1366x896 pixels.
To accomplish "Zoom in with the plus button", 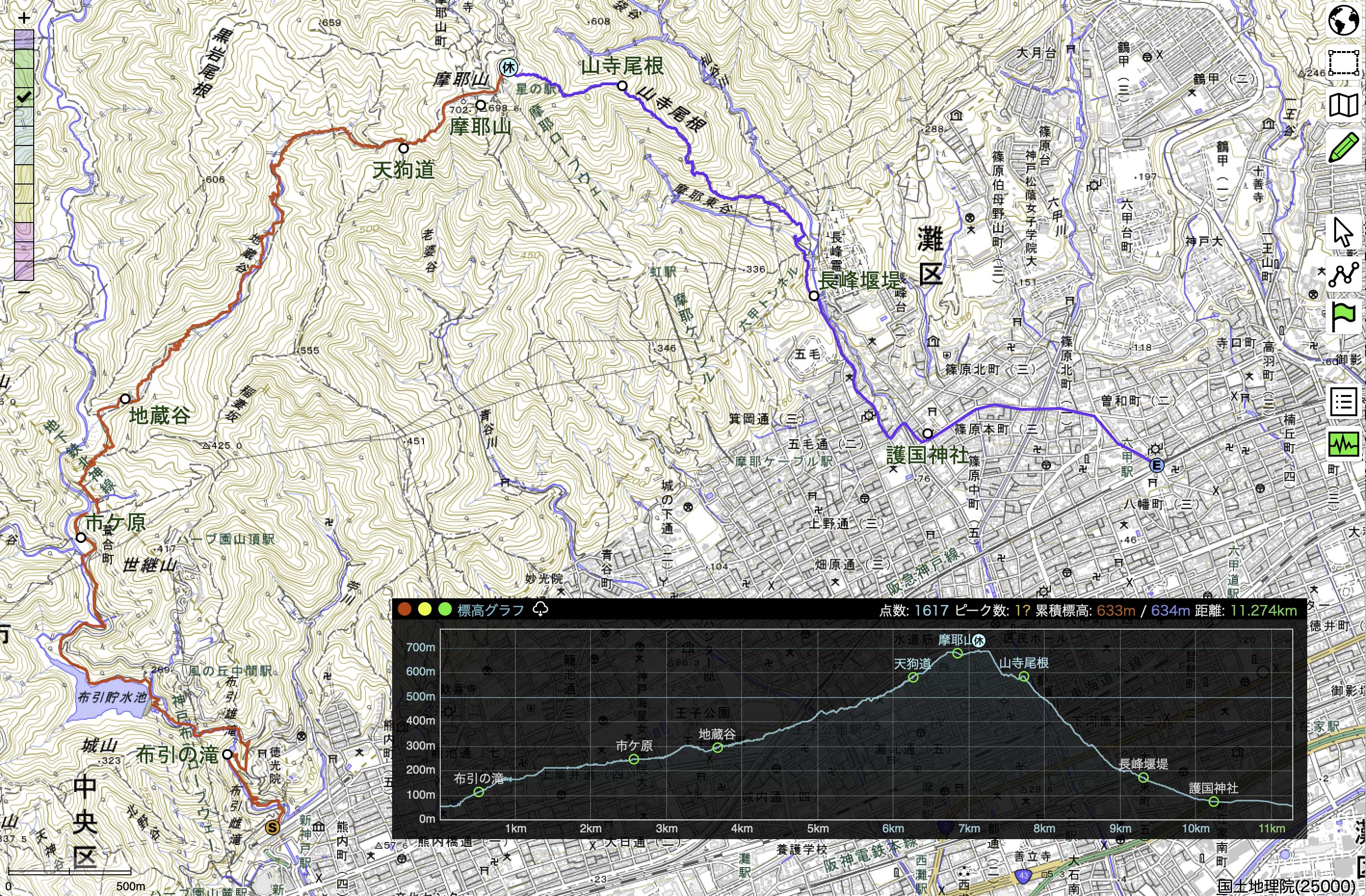I will point(24,18).
